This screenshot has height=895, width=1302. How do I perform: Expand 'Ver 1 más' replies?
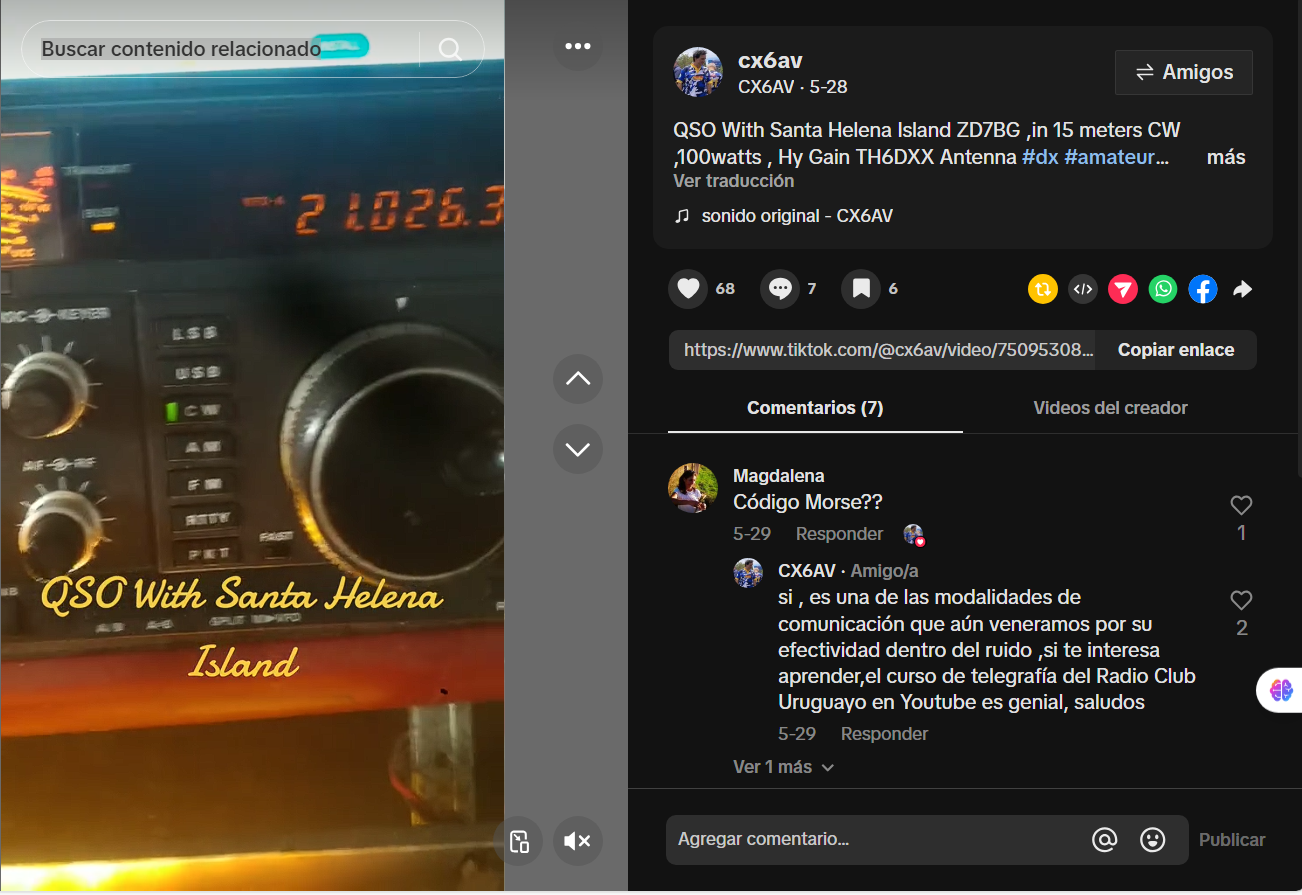783,767
